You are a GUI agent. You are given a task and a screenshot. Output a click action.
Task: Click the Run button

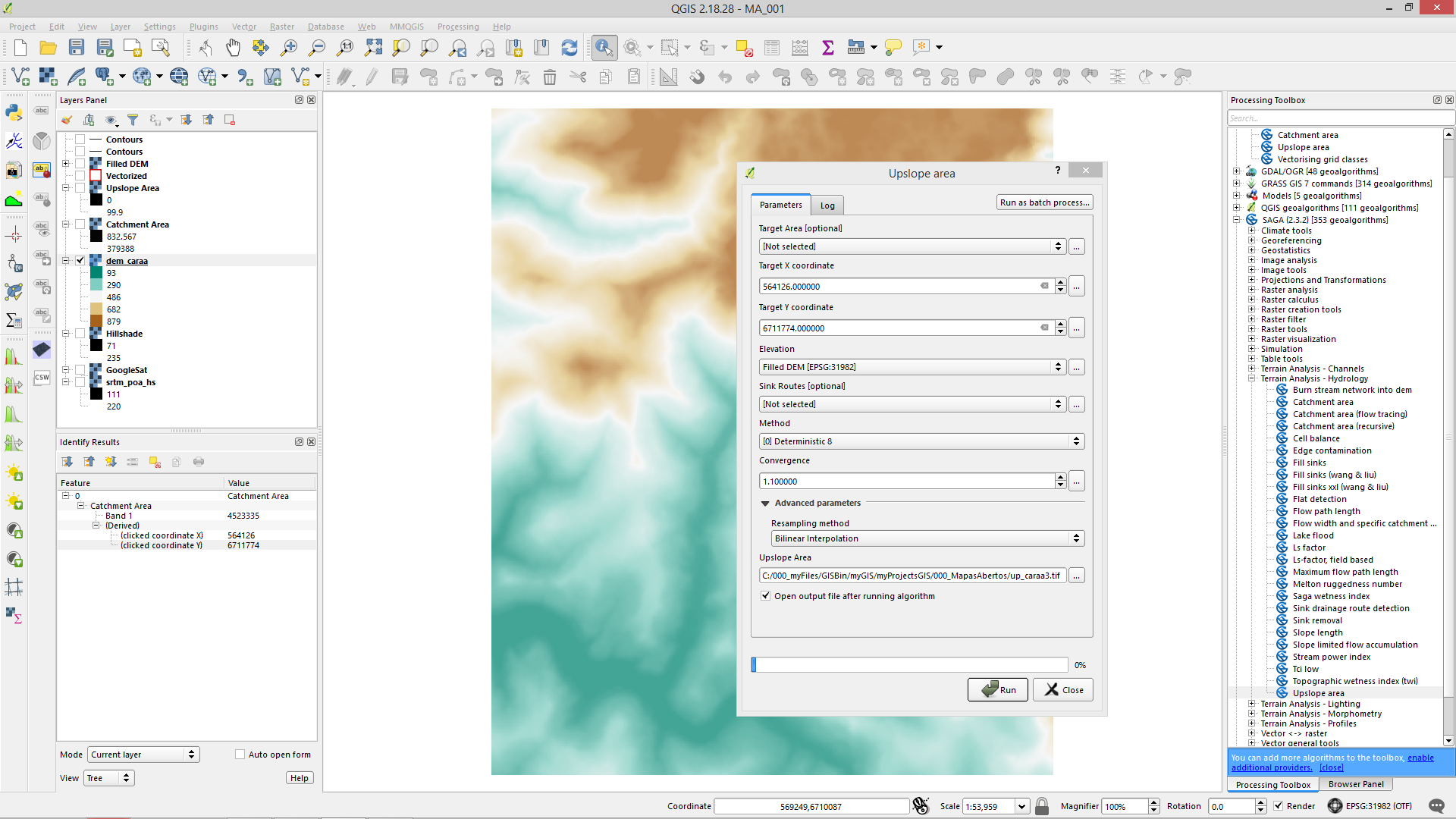click(x=998, y=690)
